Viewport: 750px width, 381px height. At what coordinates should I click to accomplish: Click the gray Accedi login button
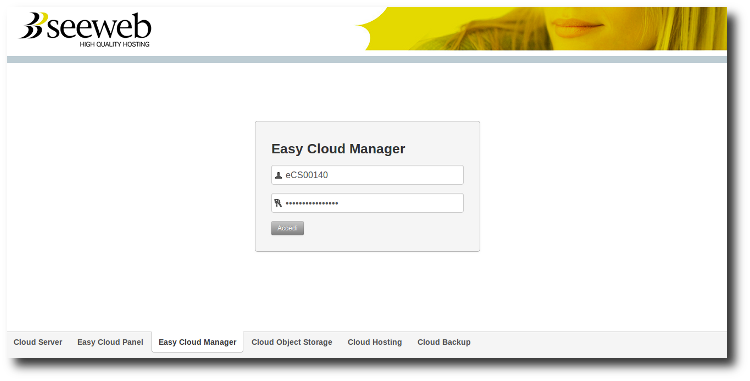(x=287, y=228)
